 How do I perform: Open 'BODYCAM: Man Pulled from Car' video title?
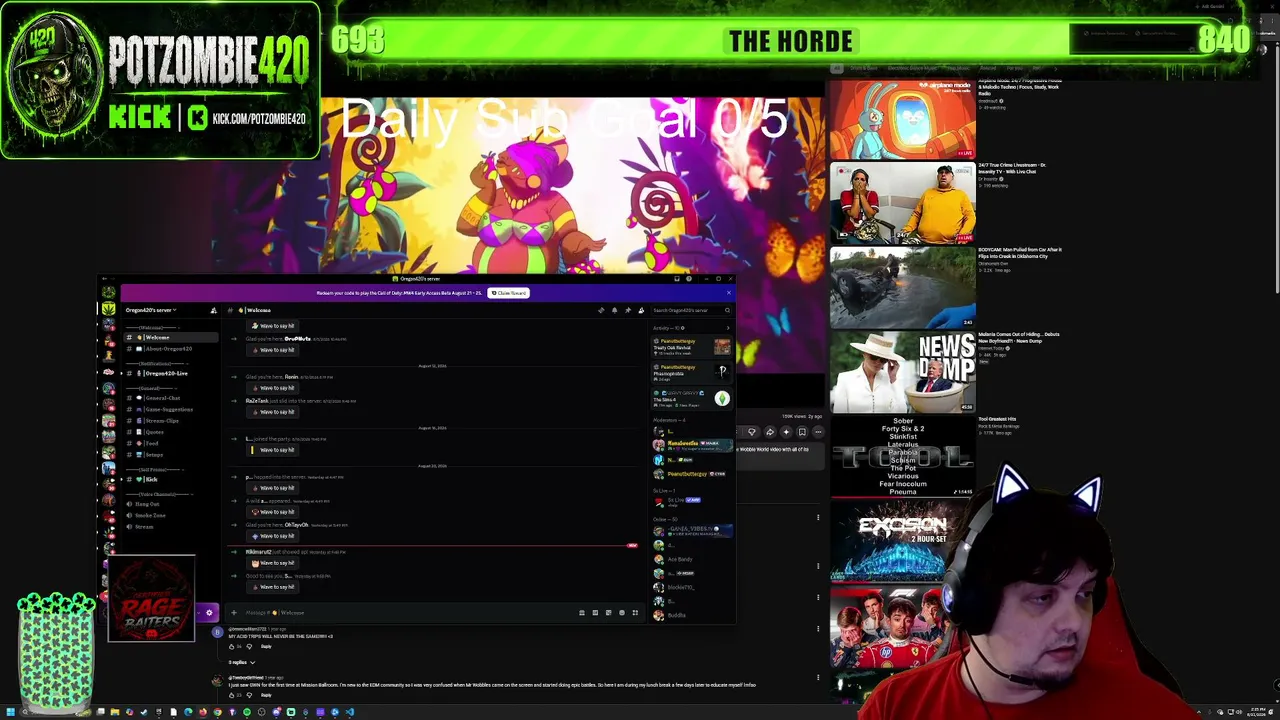(1020, 253)
